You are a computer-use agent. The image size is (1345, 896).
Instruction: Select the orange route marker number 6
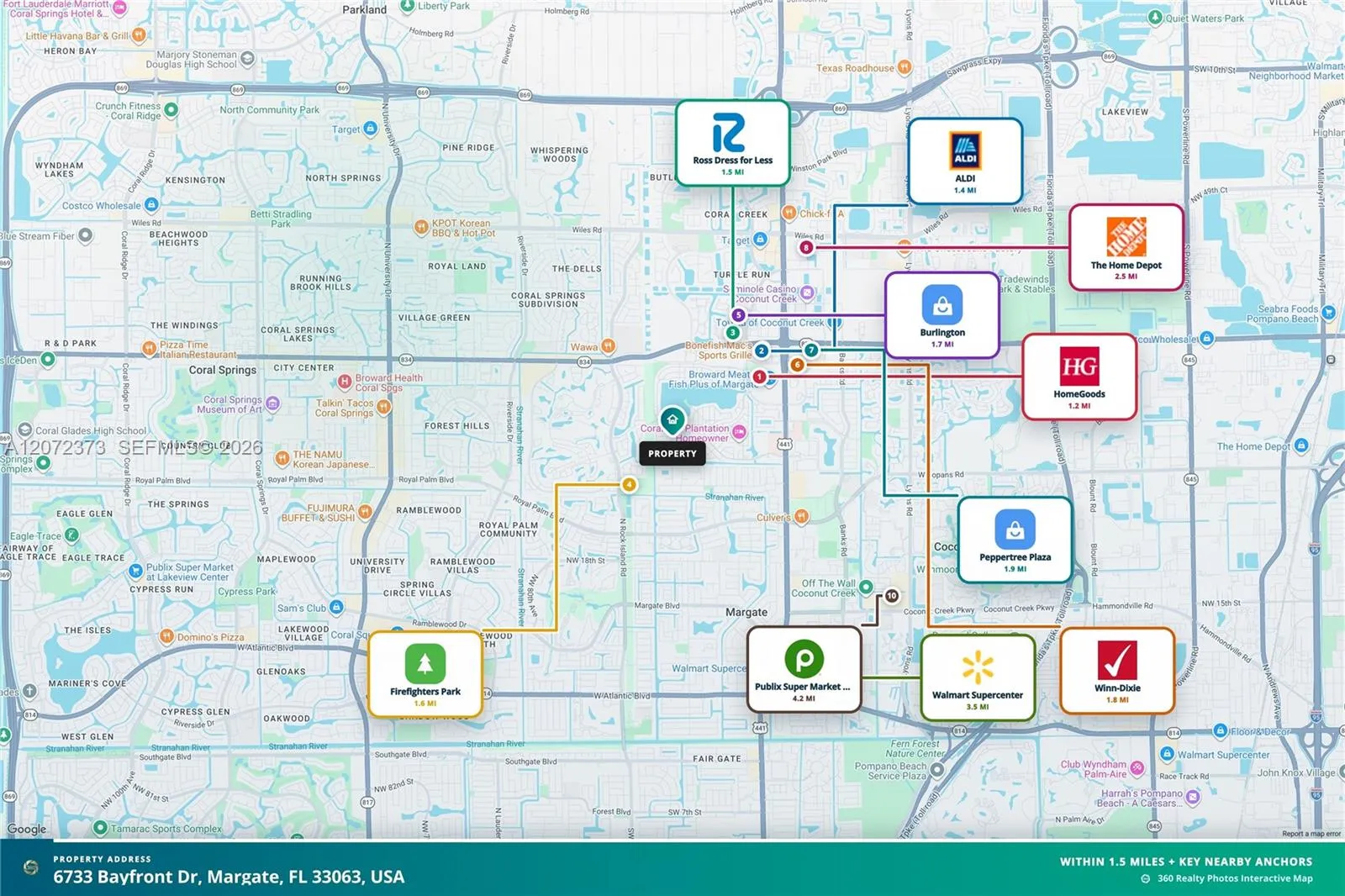click(x=797, y=365)
